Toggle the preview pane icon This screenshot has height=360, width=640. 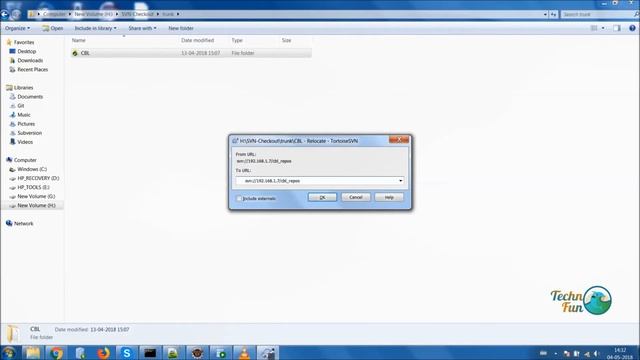click(617, 28)
